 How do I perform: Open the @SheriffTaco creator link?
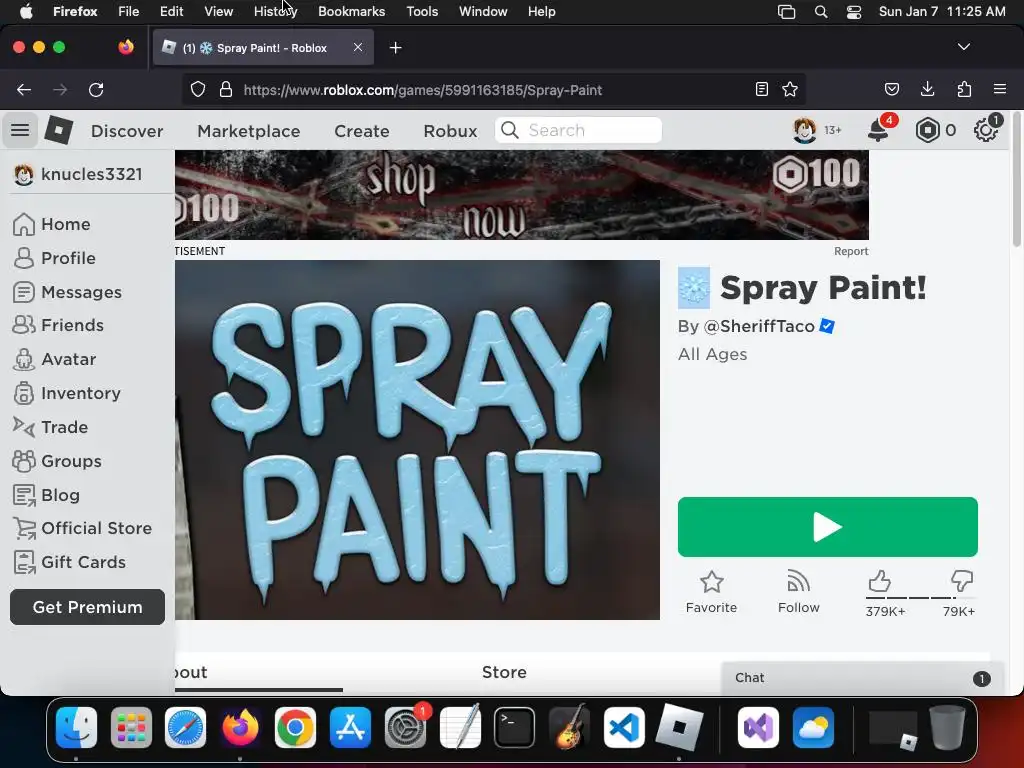click(759, 326)
